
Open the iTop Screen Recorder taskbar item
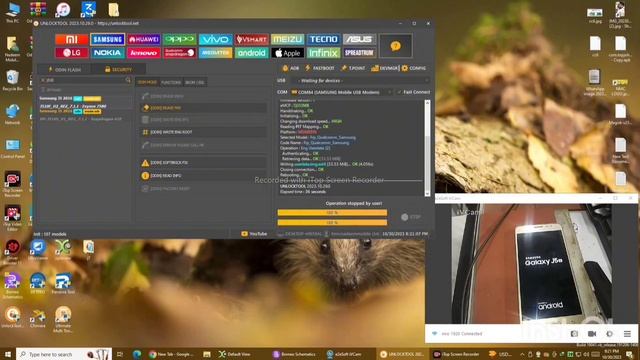click(x=456, y=354)
